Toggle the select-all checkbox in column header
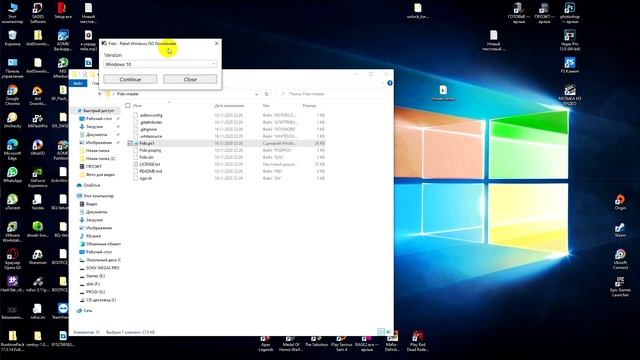The height and width of the screenshot is (360, 640). [x=128, y=106]
